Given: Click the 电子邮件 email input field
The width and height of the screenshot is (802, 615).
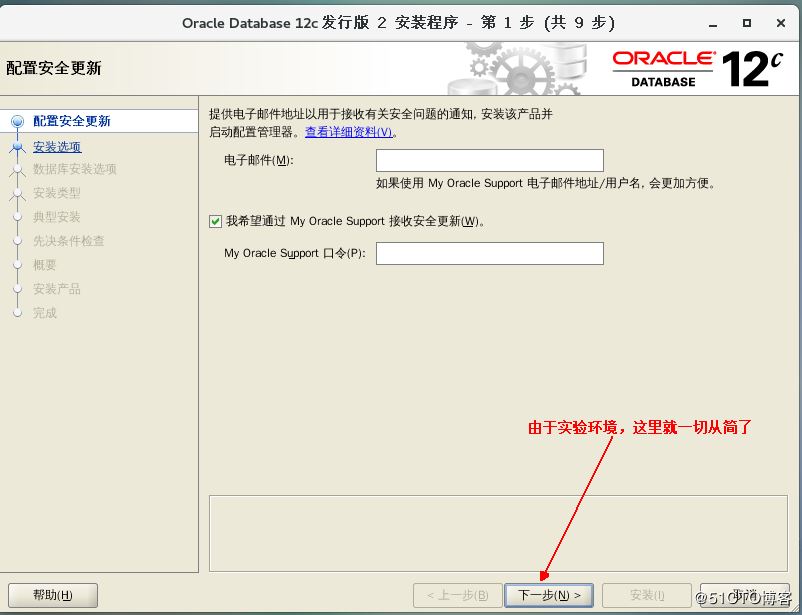Looking at the screenshot, I should tap(489, 161).
